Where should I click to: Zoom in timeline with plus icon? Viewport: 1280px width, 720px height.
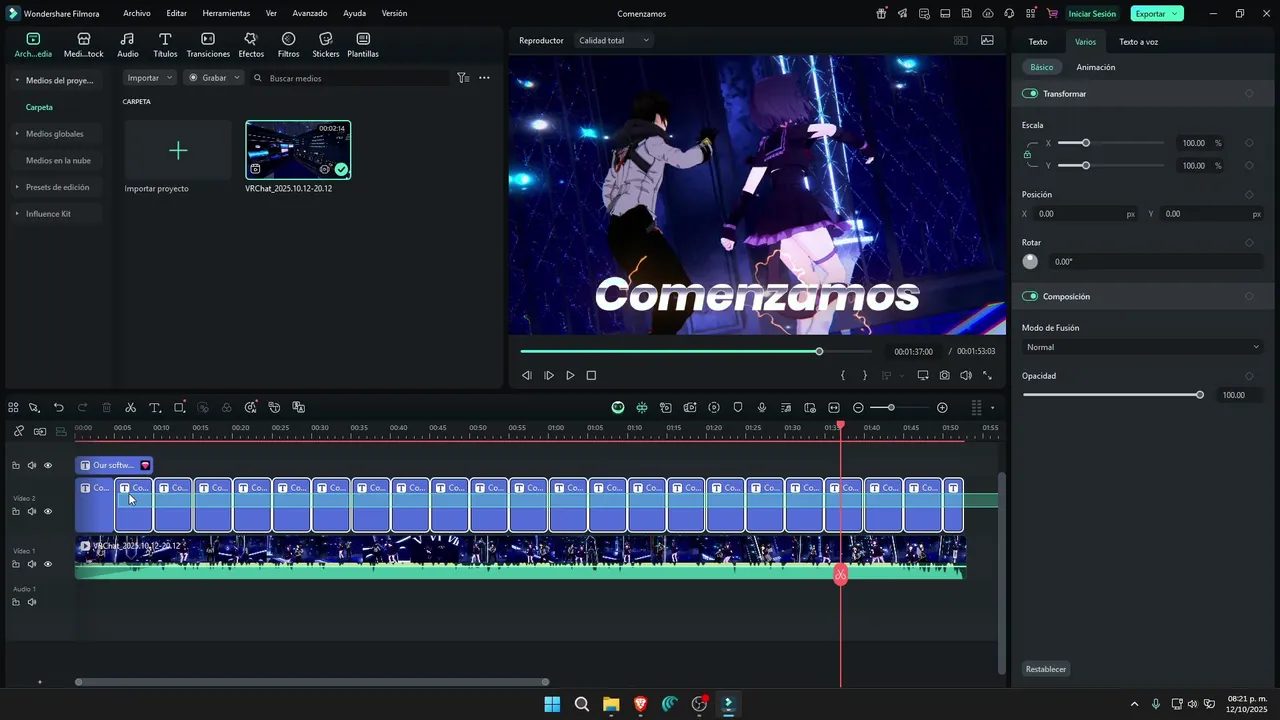[942, 407]
